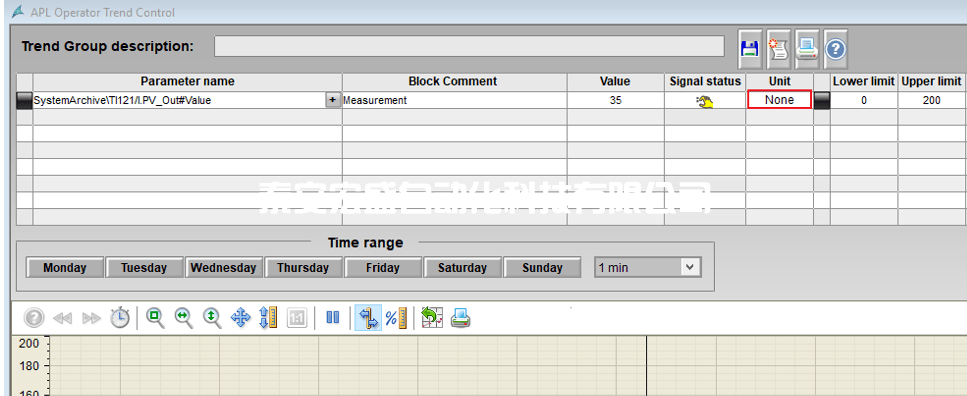
Task: Select the Wednesday time range button
Action: 224,268
